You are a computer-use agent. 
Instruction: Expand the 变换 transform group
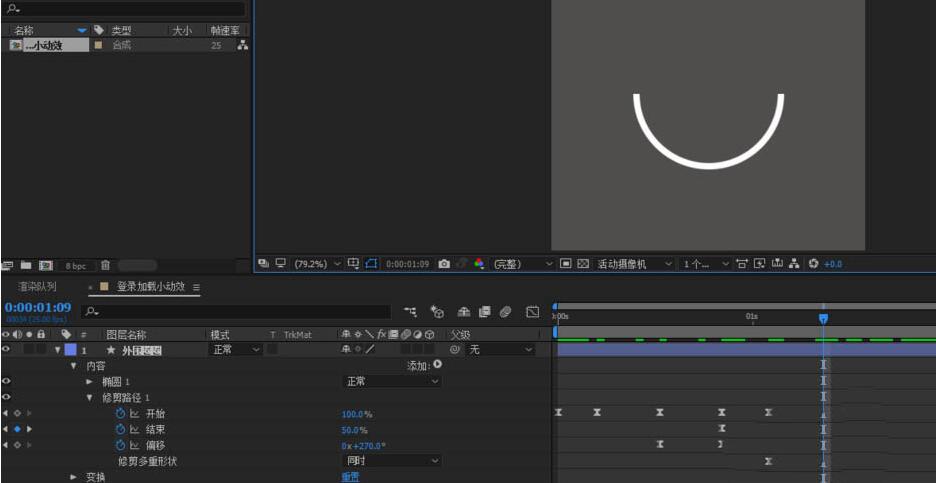tap(74, 477)
